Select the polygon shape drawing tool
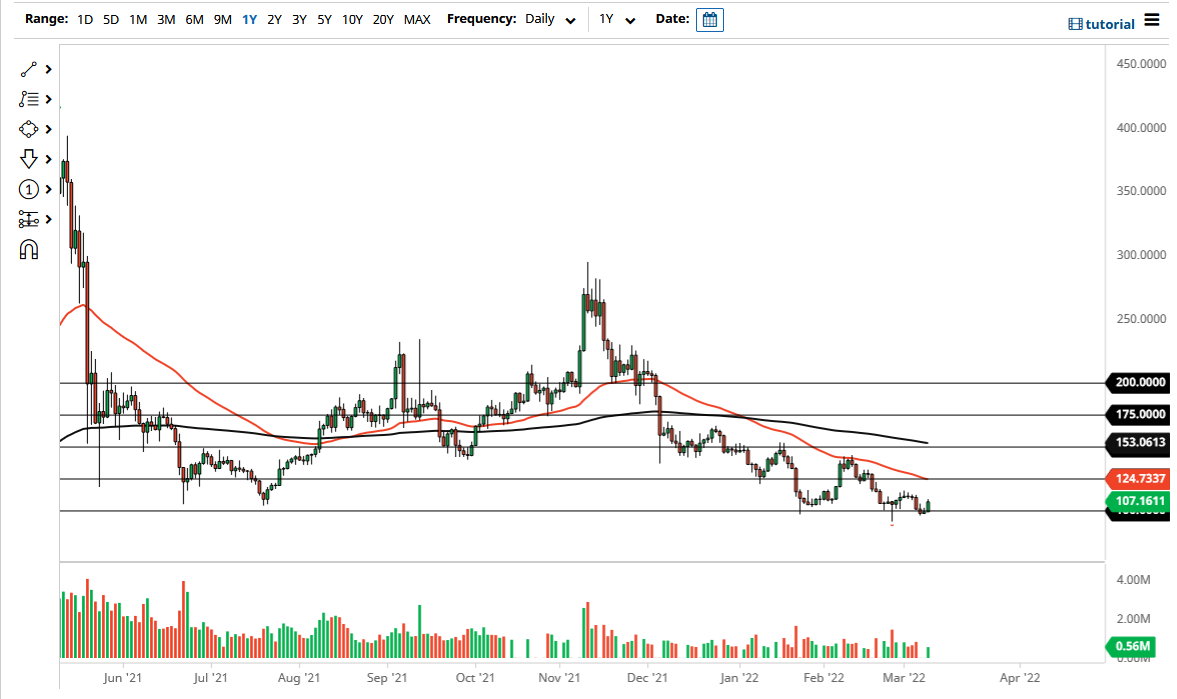This screenshot has height=699, width=1177. (29, 129)
